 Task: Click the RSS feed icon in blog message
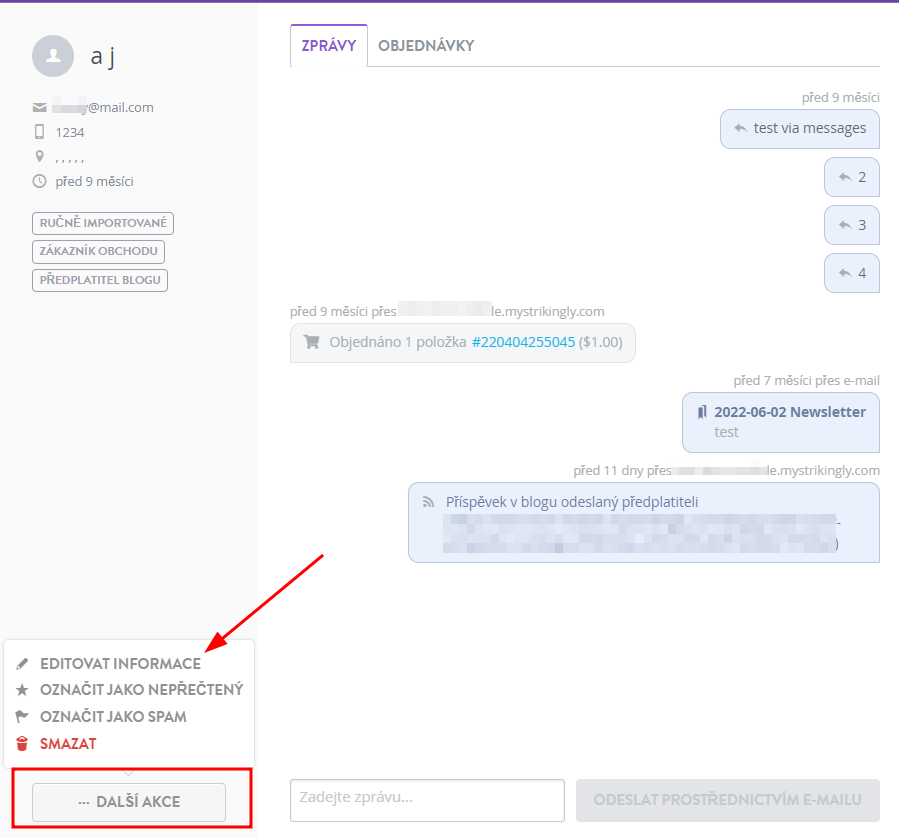tap(428, 502)
